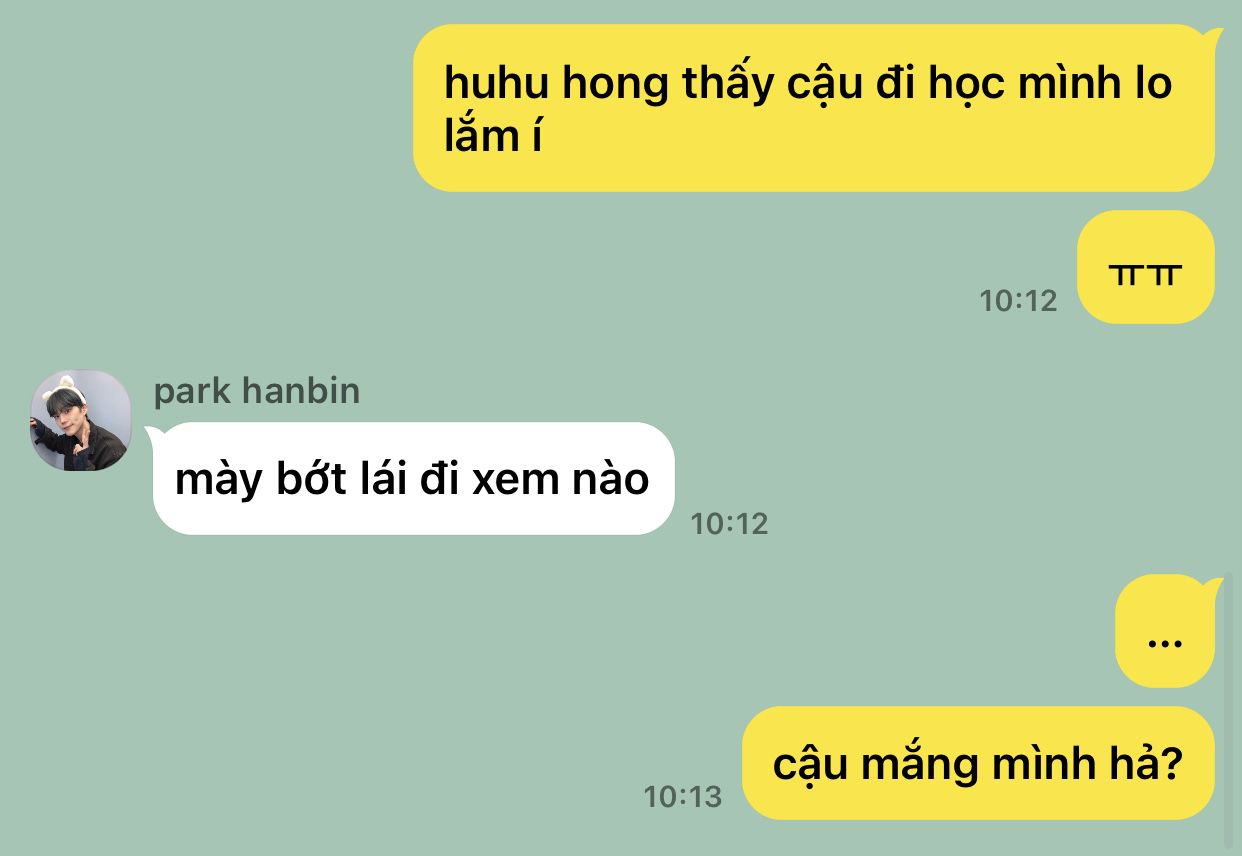
Task: Select the message starting with huhu hong thấy
Action: (x=813, y=108)
